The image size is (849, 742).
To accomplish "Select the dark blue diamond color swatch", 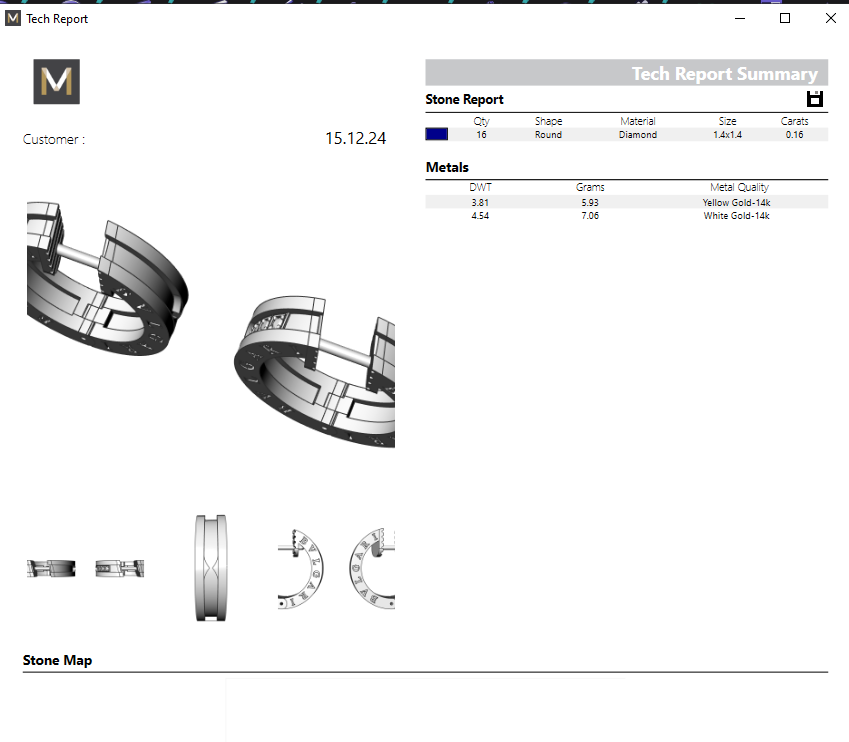I will pos(437,134).
